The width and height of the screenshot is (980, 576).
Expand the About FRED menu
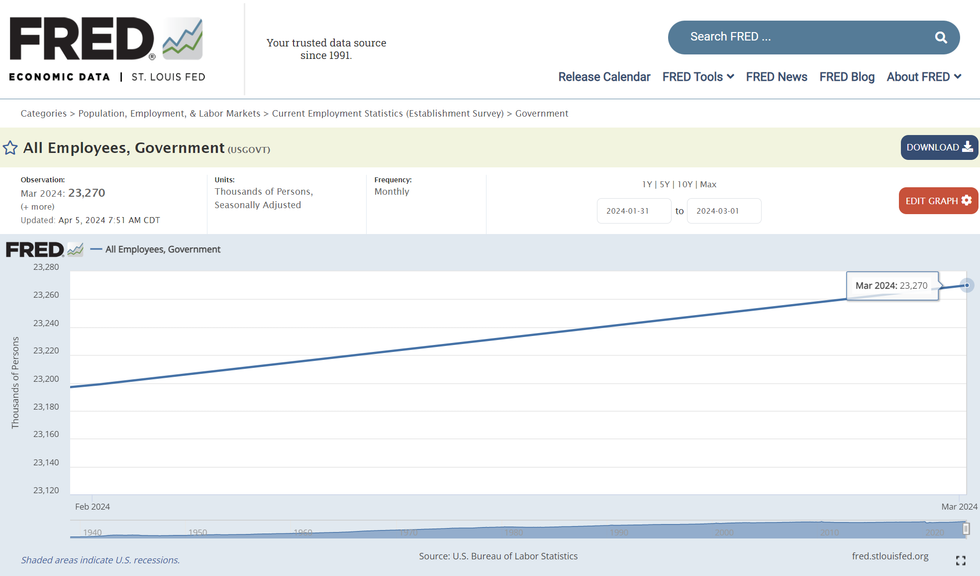click(924, 77)
